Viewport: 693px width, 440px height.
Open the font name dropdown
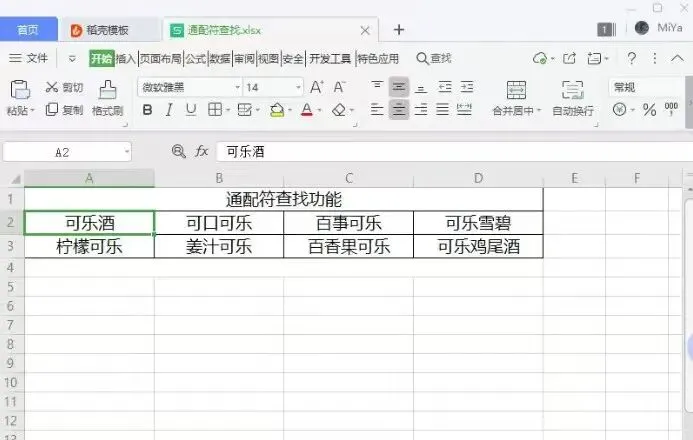(x=238, y=87)
